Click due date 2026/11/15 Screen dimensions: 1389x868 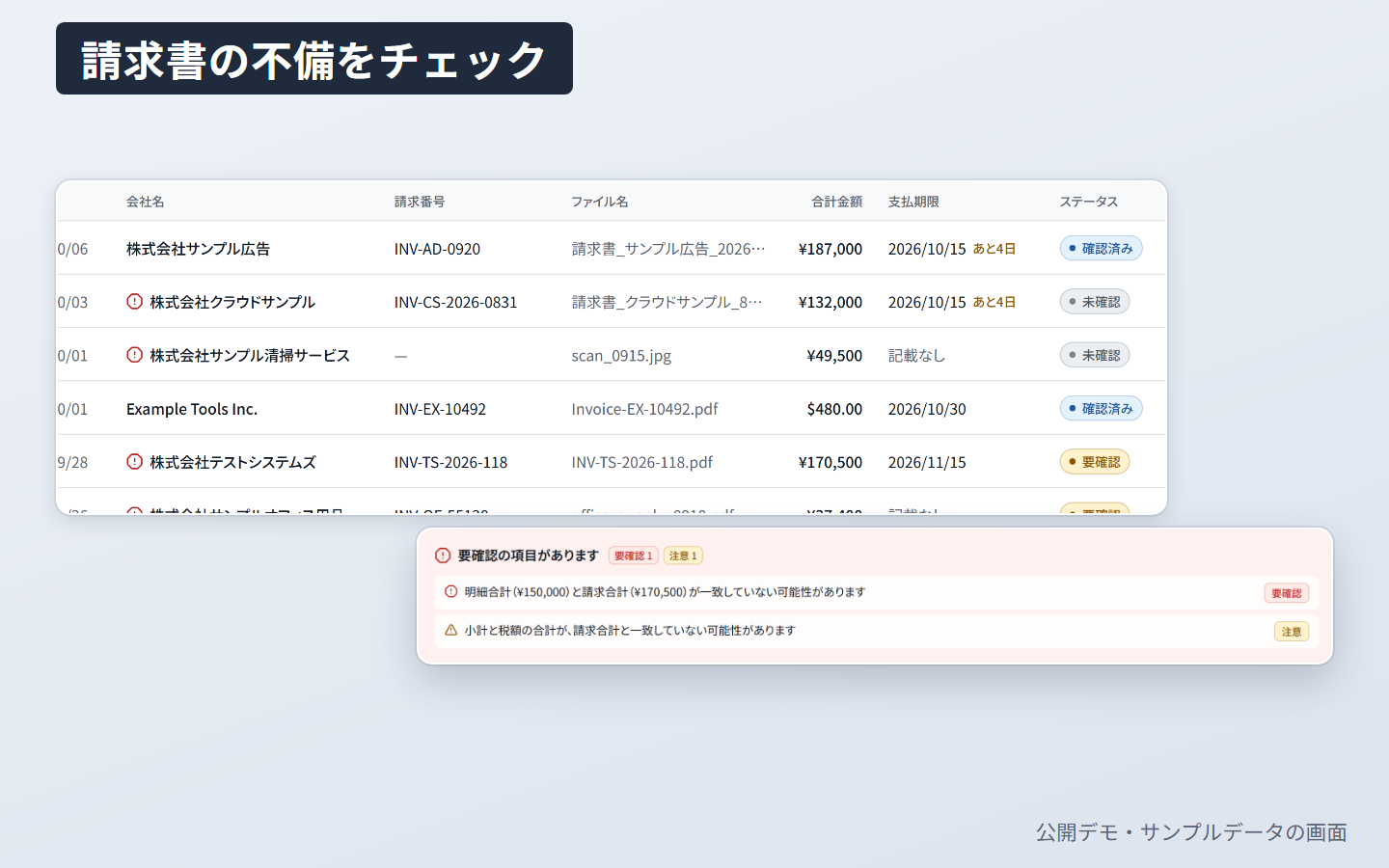click(x=927, y=462)
